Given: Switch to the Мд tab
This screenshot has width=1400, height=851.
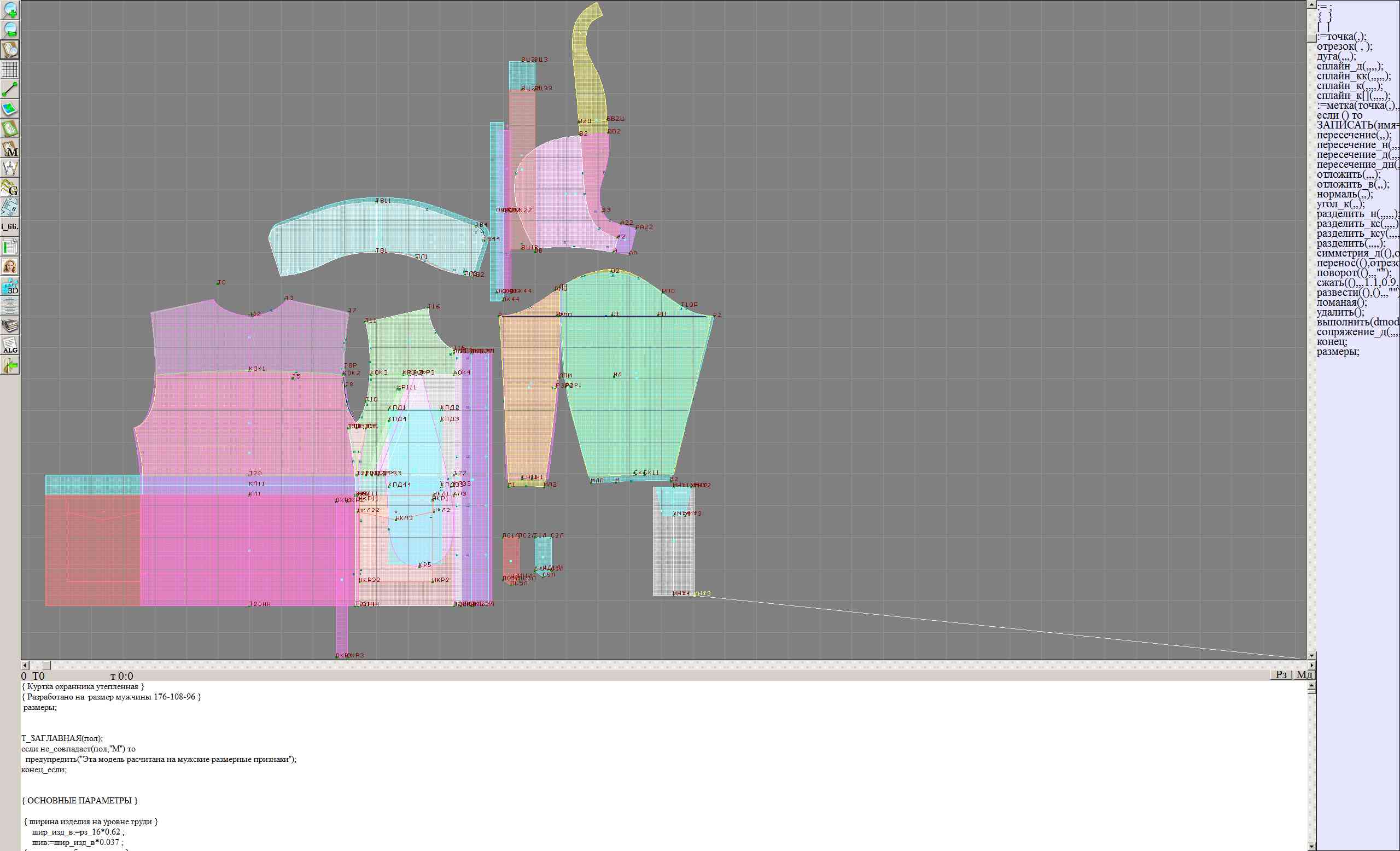Looking at the screenshot, I should coord(1304,674).
